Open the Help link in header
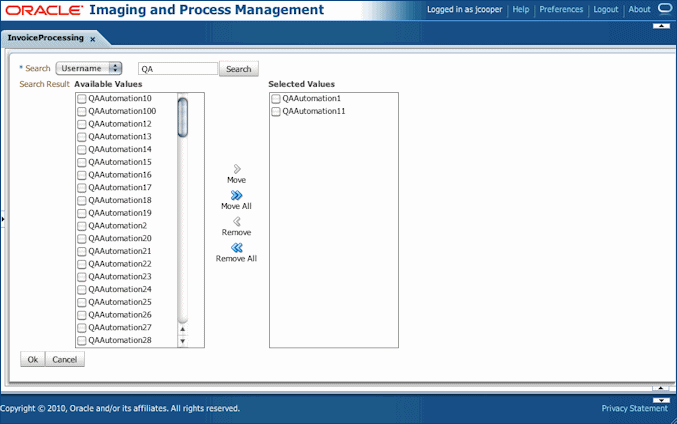The height and width of the screenshot is (424, 677). (x=521, y=9)
